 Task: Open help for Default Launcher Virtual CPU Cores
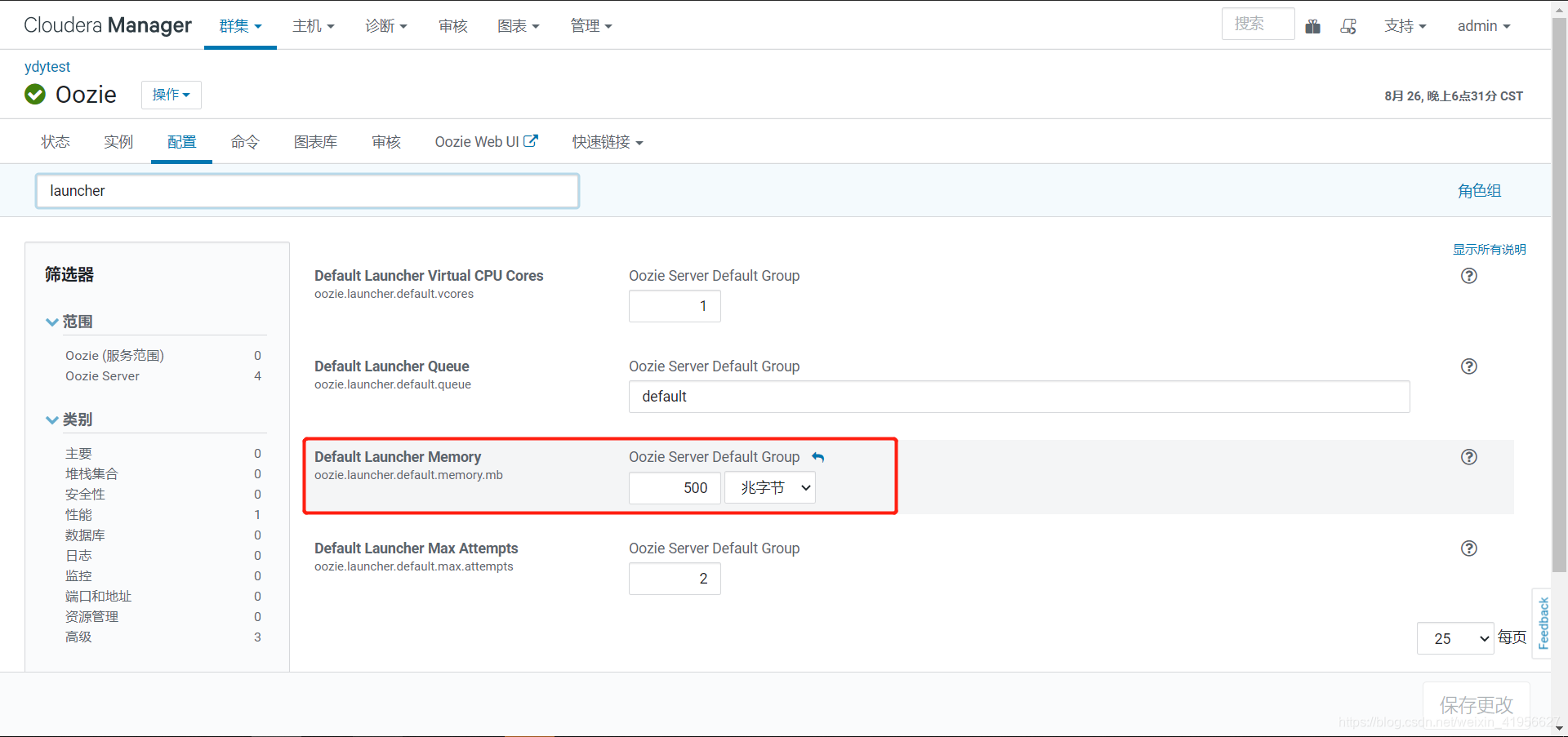point(1469,276)
